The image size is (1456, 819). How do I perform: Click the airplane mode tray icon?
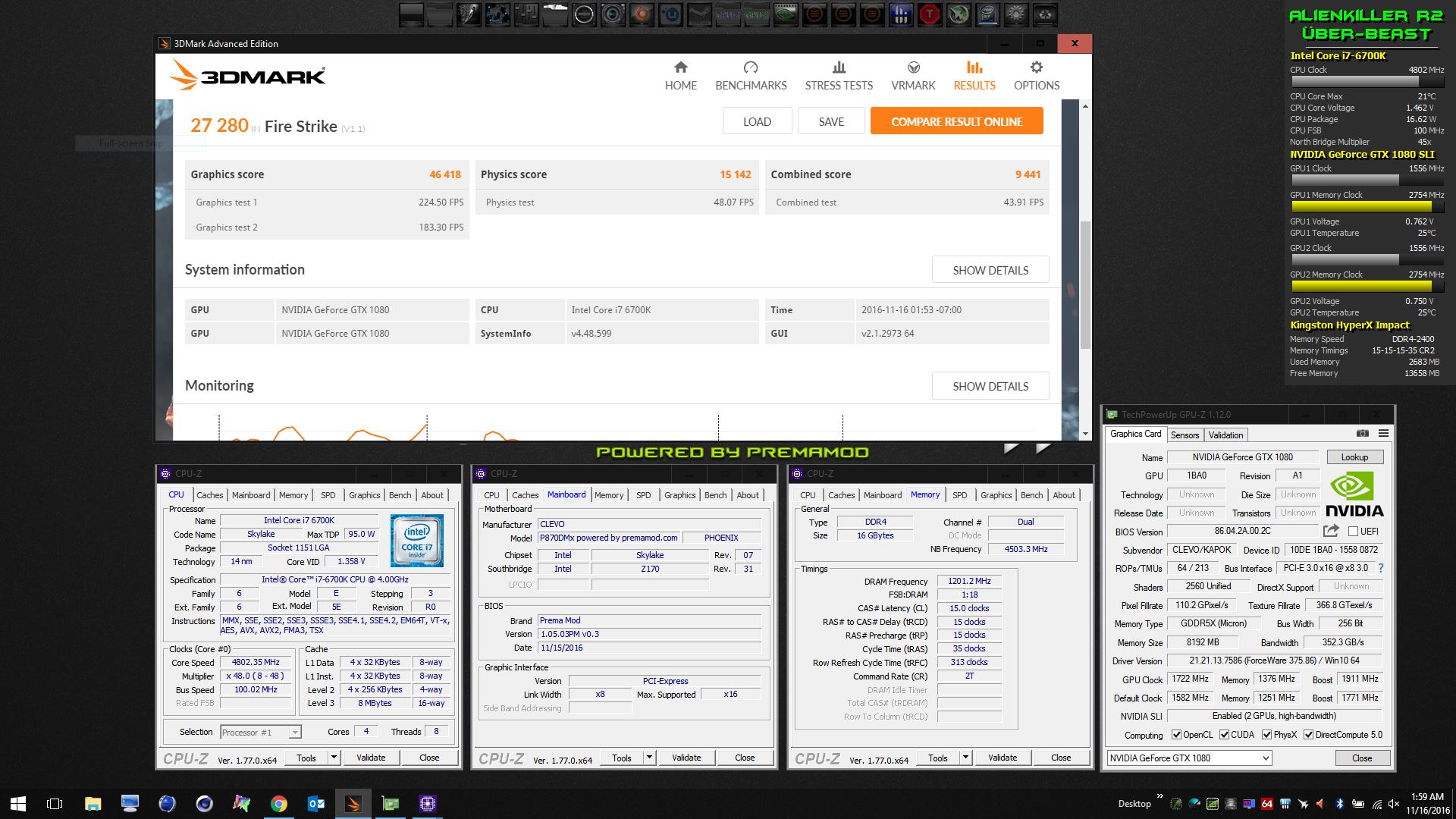(x=1304, y=804)
